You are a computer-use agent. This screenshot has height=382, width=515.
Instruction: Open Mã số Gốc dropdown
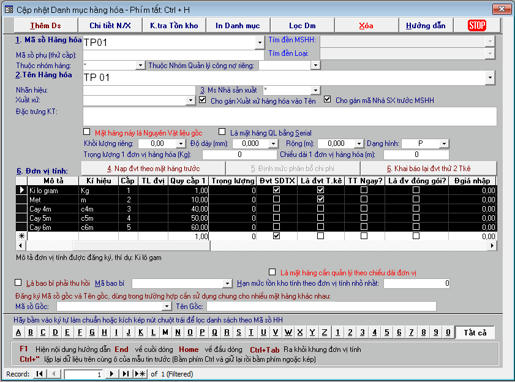pos(166,306)
